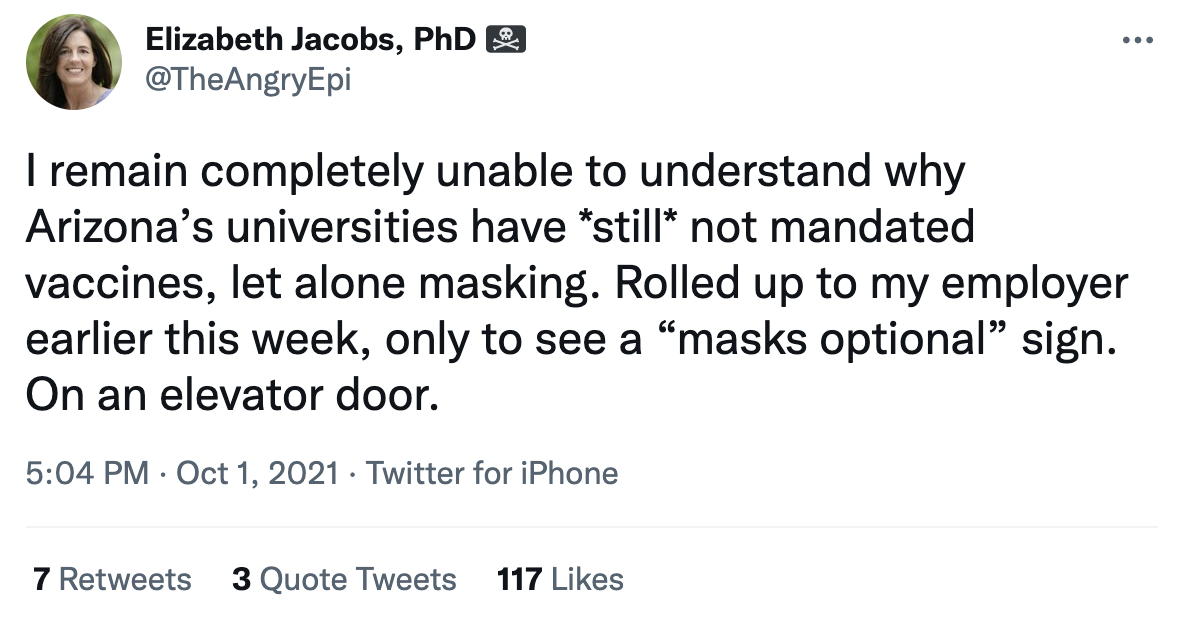The height and width of the screenshot is (626, 1190).
Task: Click the sentence "On an elevator door."
Action: 232,397
